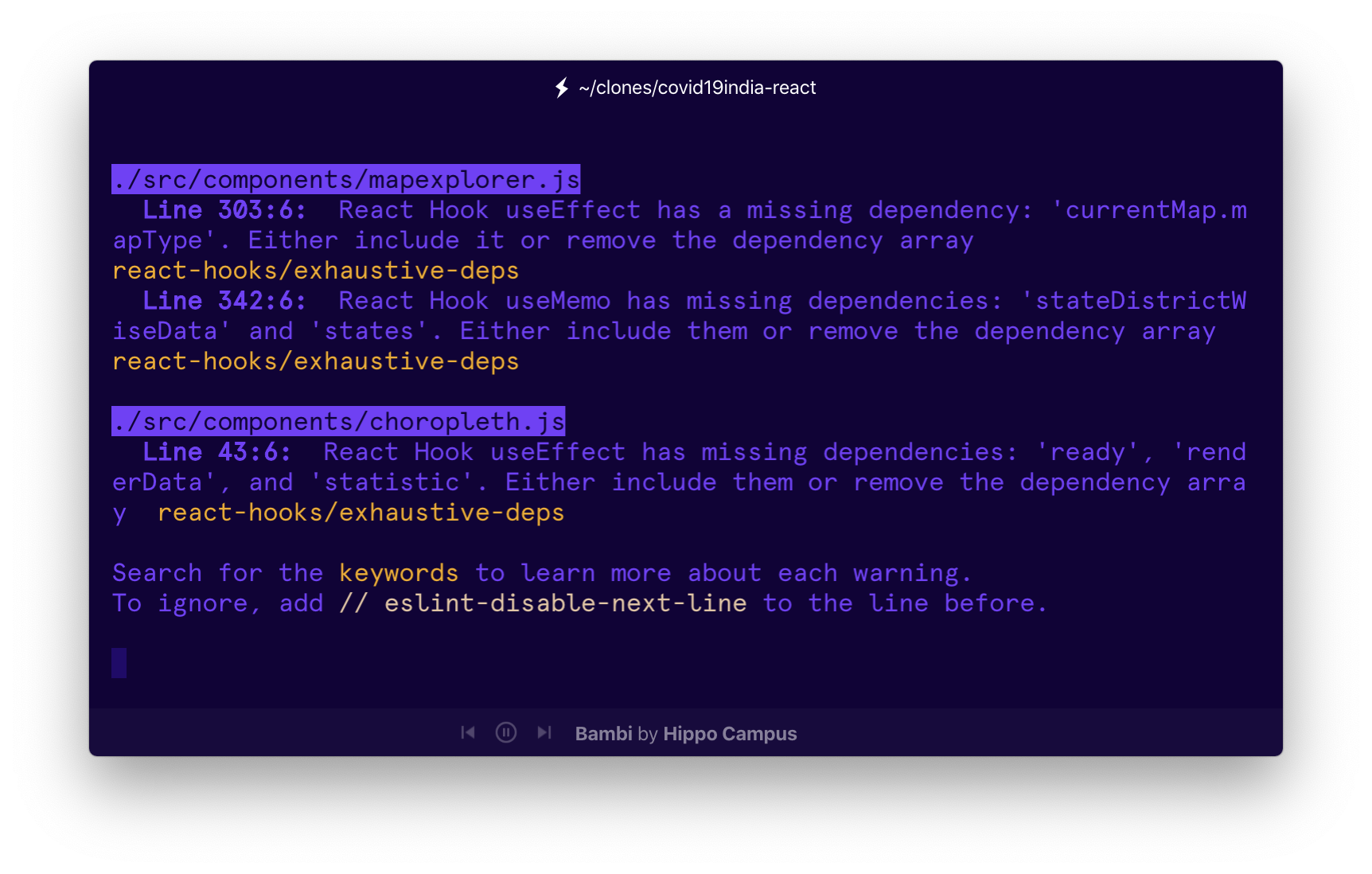Open the highlighted choropleth.js file path
1372x874 pixels.
pyautogui.click(x=337, y=421)
